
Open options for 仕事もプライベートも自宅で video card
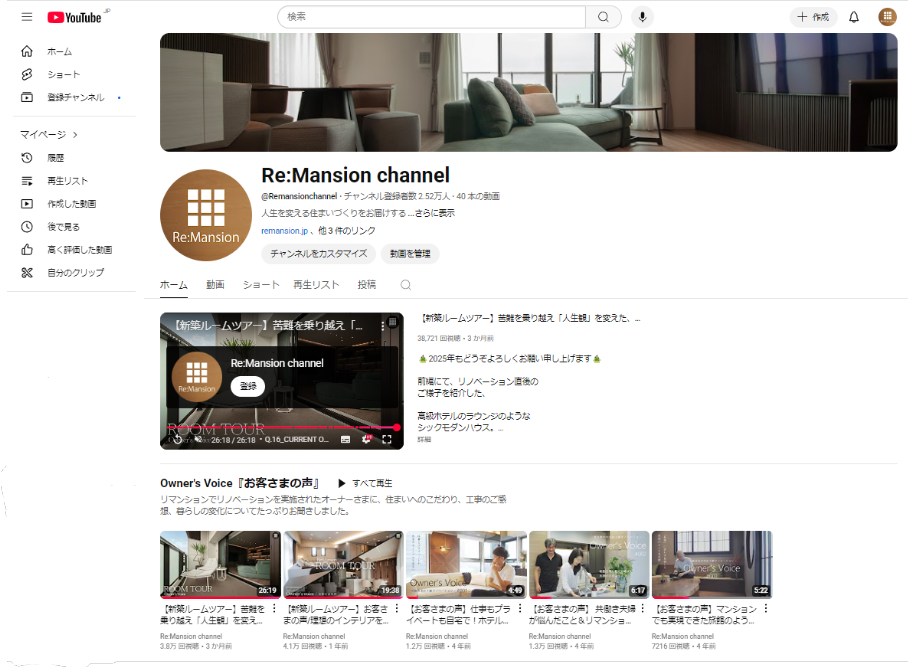click(x=520, y=609)
